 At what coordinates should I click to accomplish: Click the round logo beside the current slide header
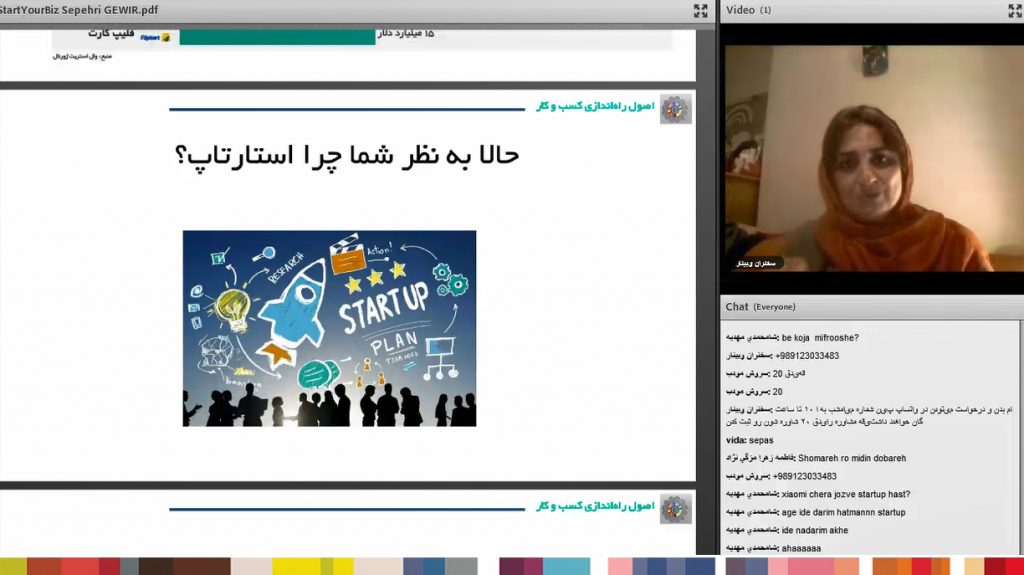[x=675, y=109]
